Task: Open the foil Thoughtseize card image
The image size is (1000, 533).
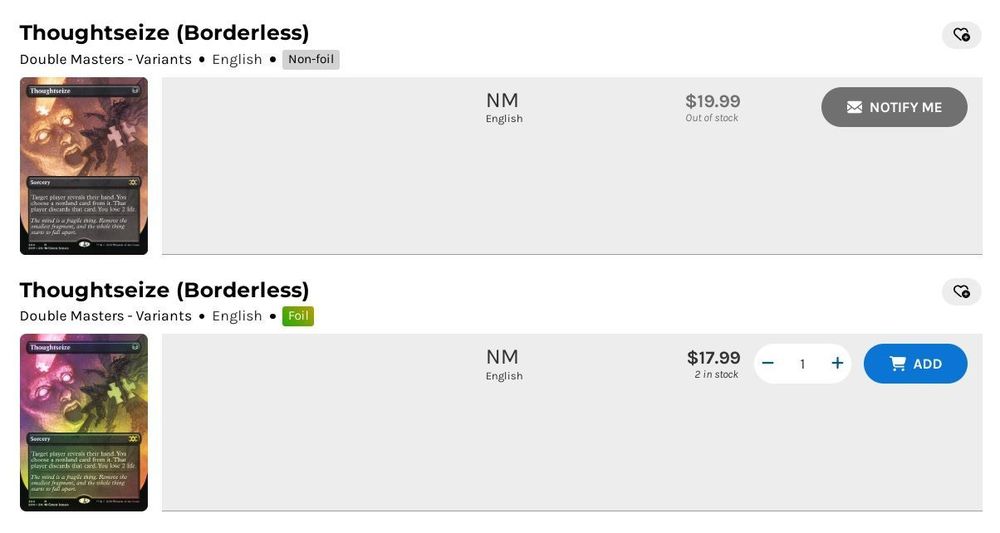Action: 84,423
